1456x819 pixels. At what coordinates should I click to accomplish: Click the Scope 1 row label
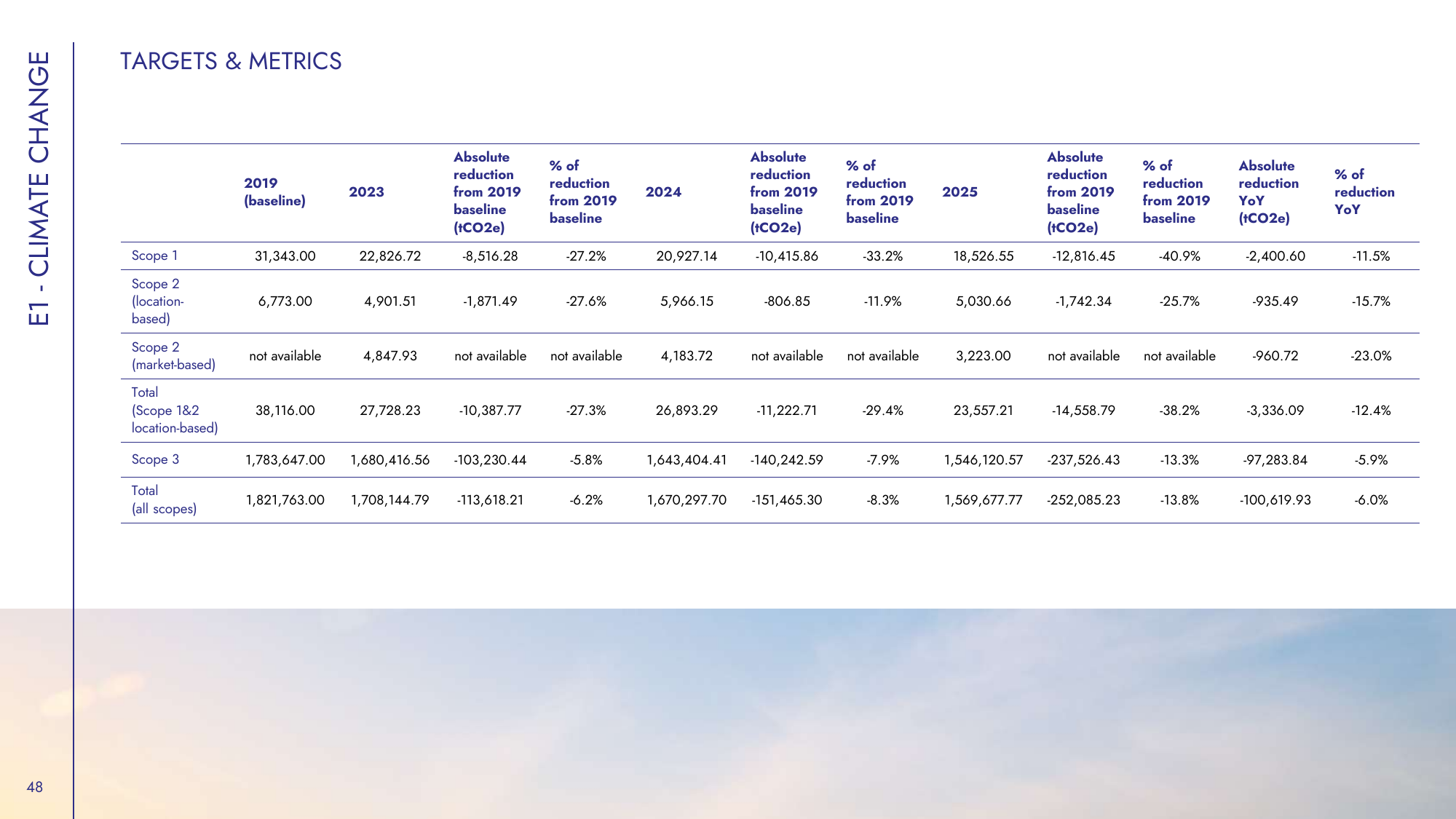click(x=154, y=256)
